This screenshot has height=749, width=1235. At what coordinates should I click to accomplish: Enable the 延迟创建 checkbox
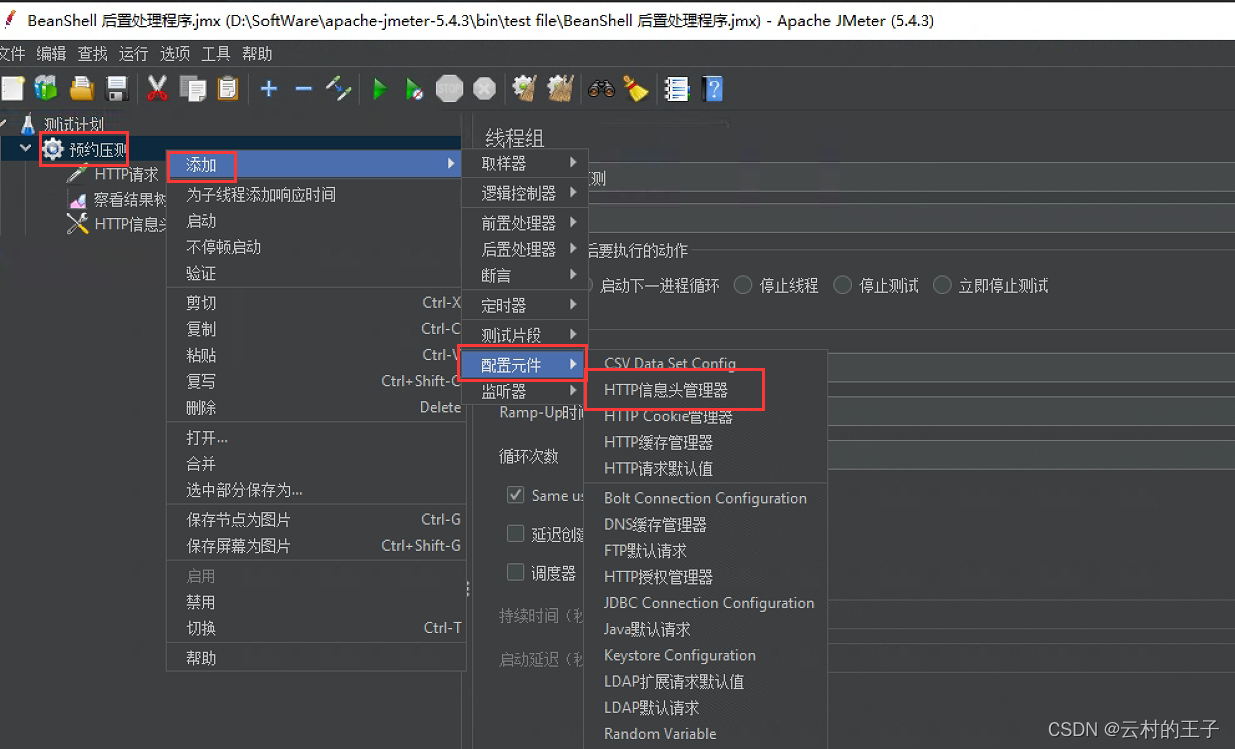click(516, 534)
